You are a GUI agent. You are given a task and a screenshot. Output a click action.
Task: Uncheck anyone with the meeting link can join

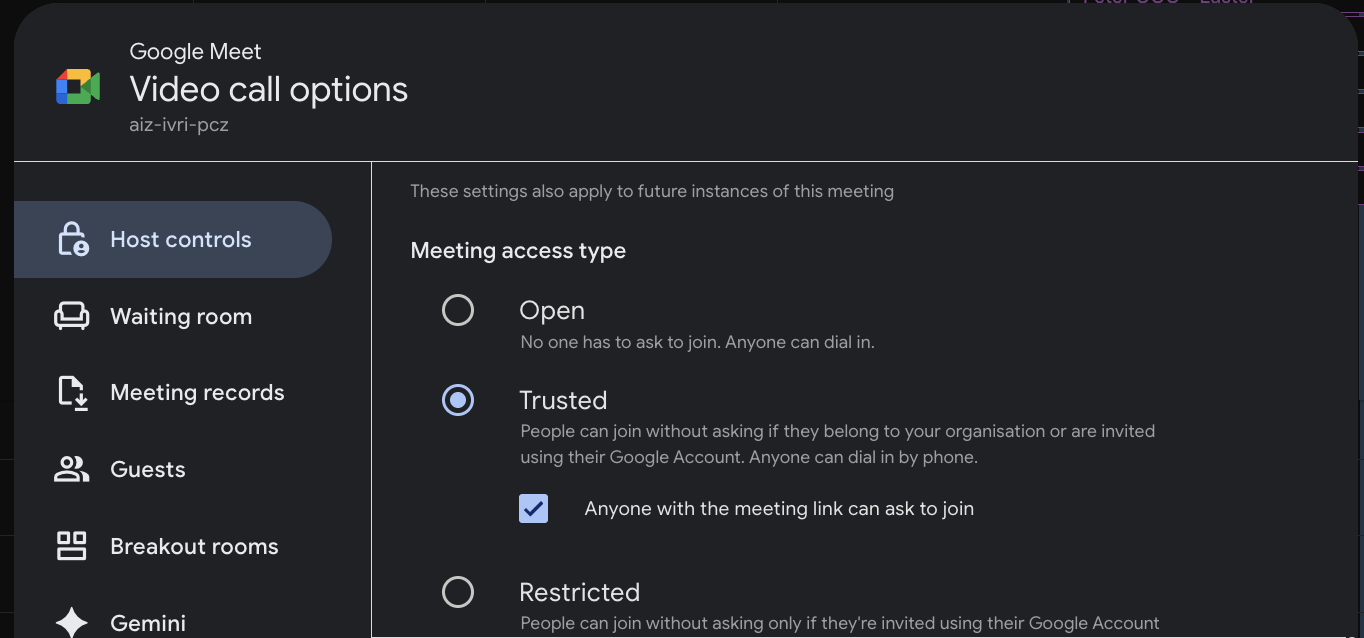(533, 508)
